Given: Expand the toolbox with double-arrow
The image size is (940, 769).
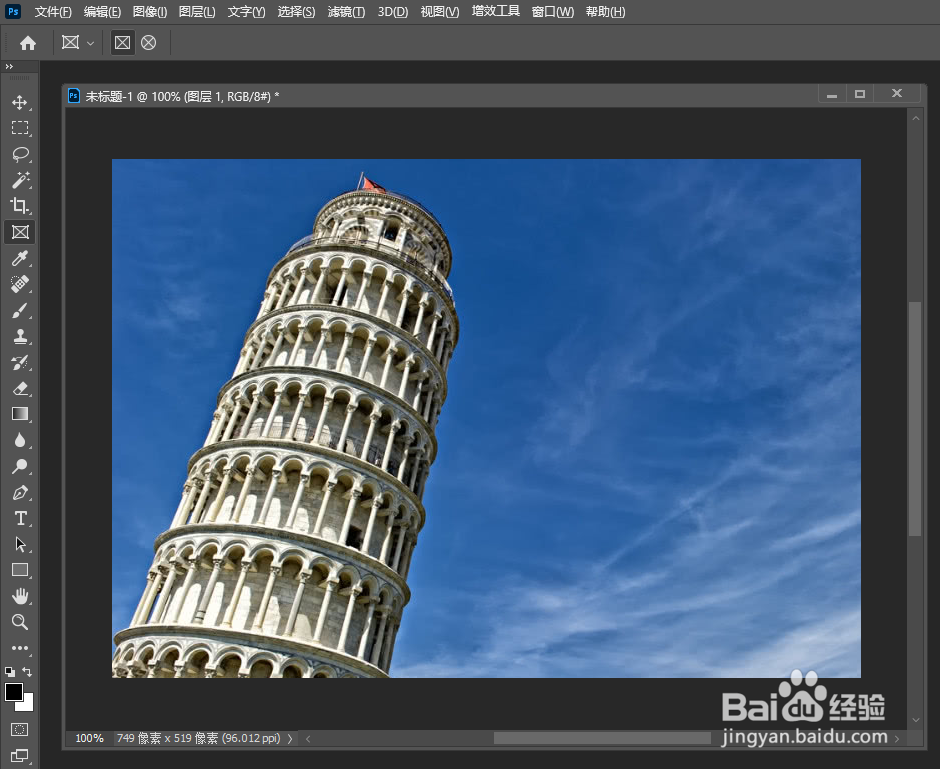Looking at the screenshot, I should tap(9, 67).
